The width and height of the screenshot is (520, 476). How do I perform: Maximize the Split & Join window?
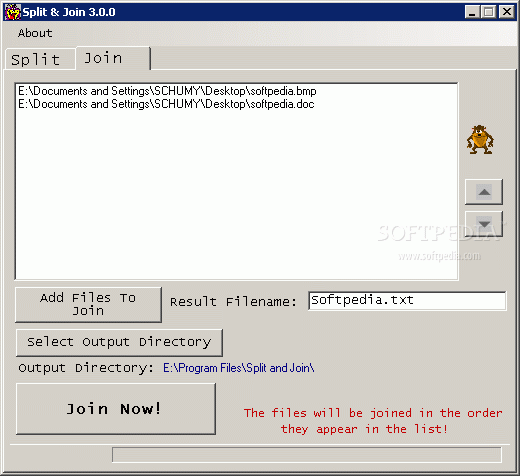click(489, 12)
